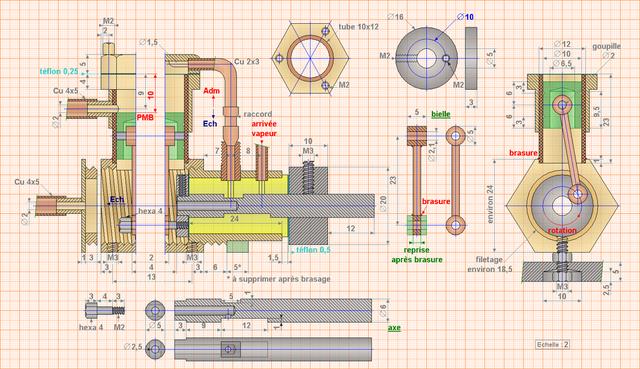Viewport: 640px width, 369px height.
Task: Select the red 'brasure' label on the bielle
Action: (x=436, y=201)
